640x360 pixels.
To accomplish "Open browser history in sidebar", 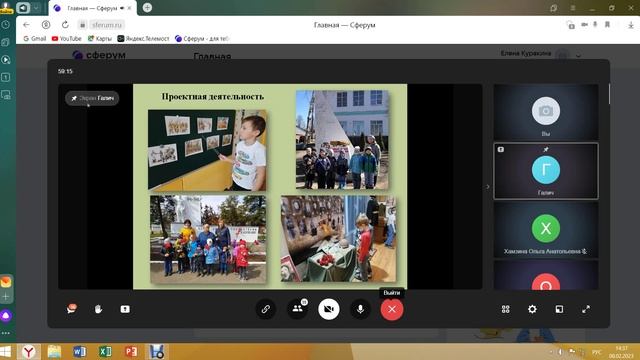I will (6, 25).
